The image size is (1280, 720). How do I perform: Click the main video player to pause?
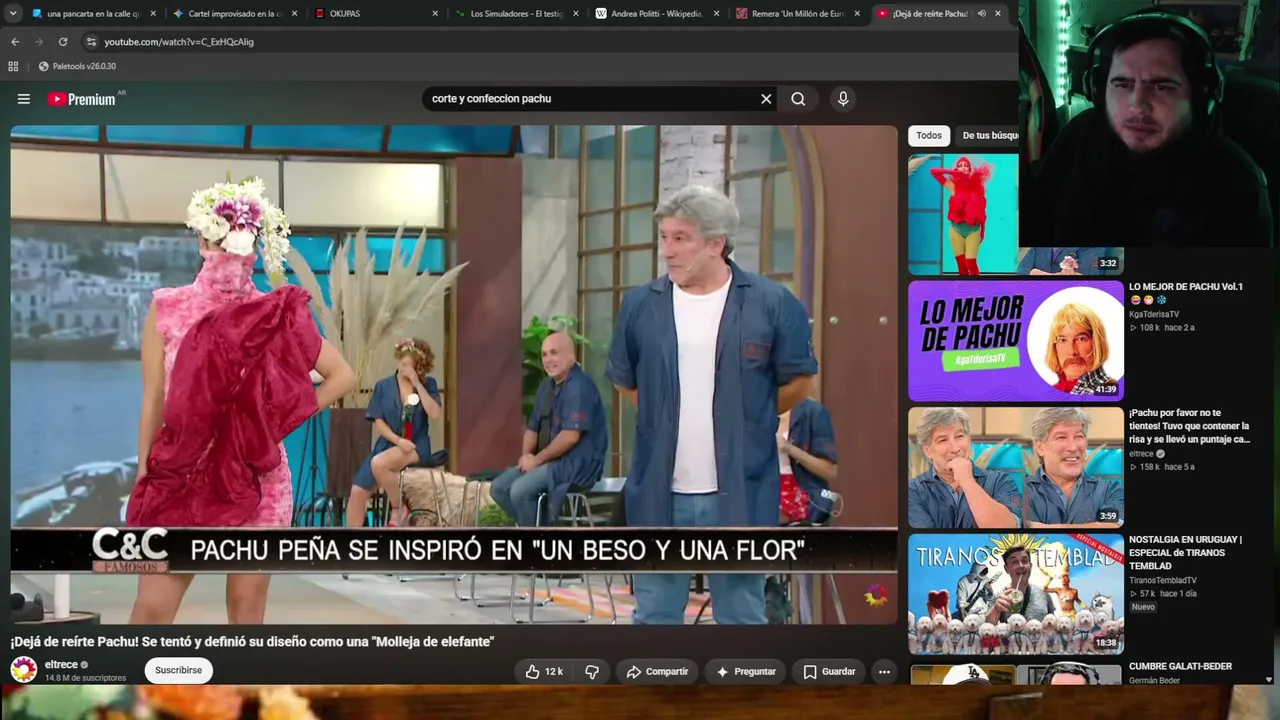click(454, 375)
